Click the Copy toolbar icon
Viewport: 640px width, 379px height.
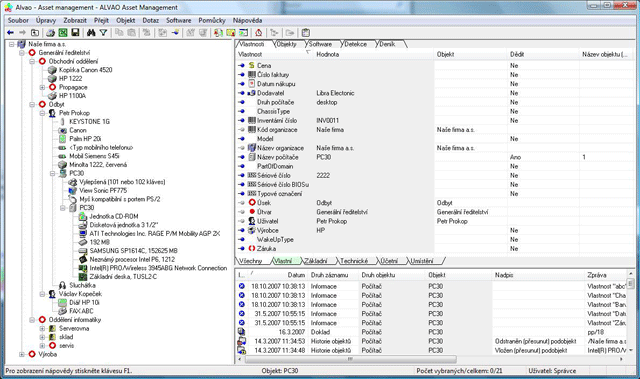[119, 33]
